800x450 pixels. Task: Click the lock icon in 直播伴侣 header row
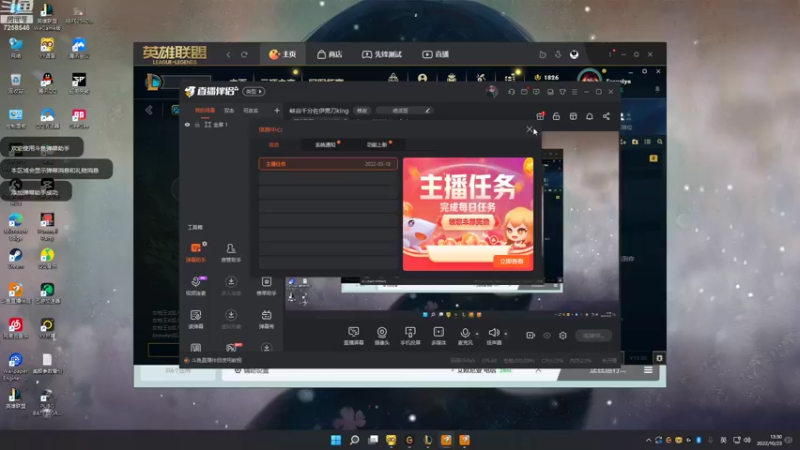pos(556,116)
